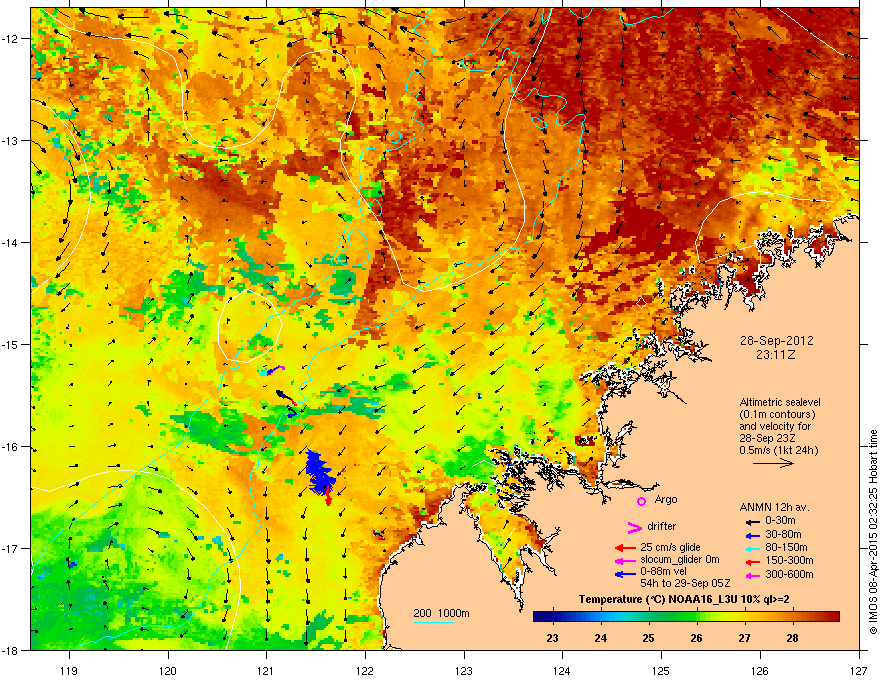Click the latitude axis label -15

pyautogui.click(x=11, y=344)
